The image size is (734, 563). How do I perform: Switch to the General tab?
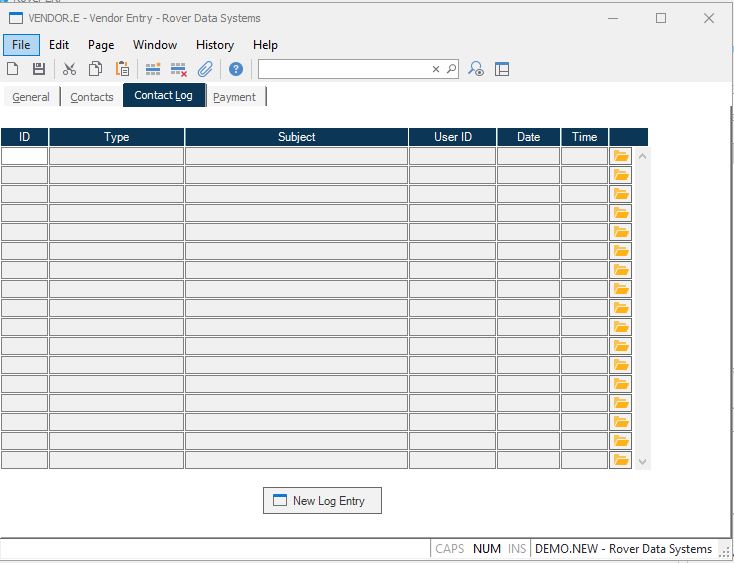(31, 97)
